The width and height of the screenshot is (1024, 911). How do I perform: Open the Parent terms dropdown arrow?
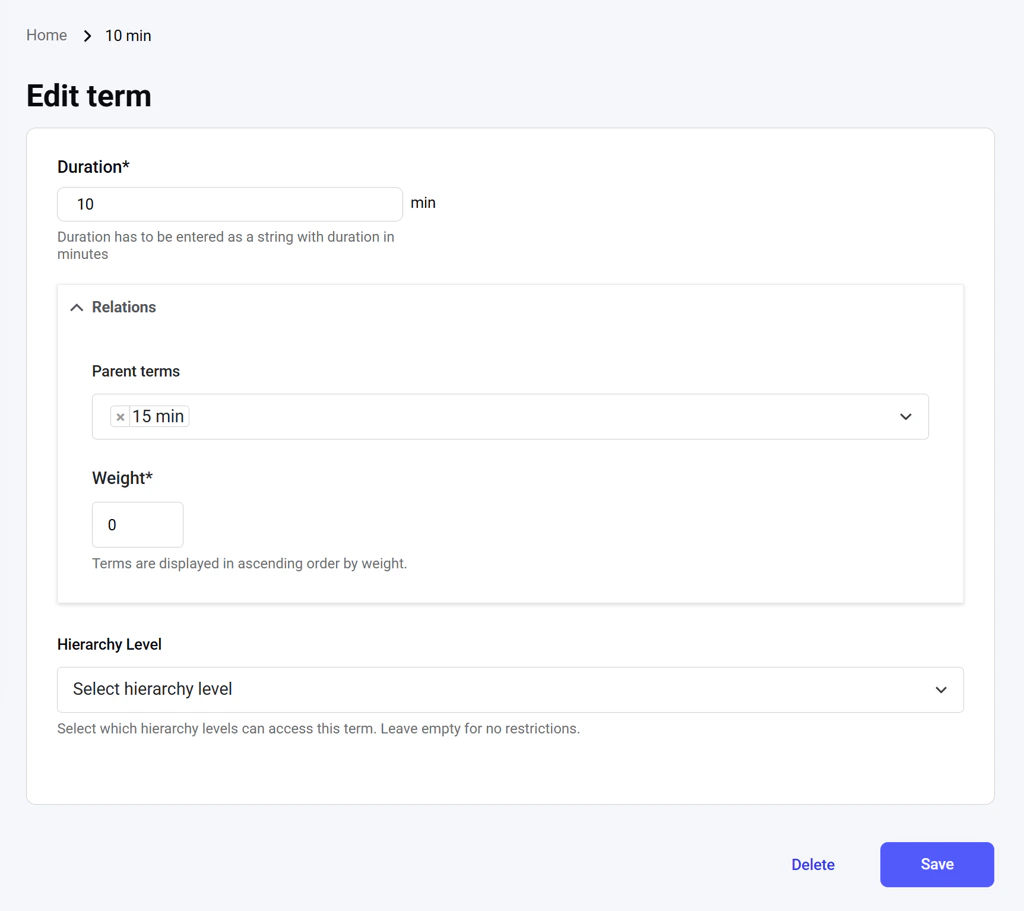(x=905, y=417)
